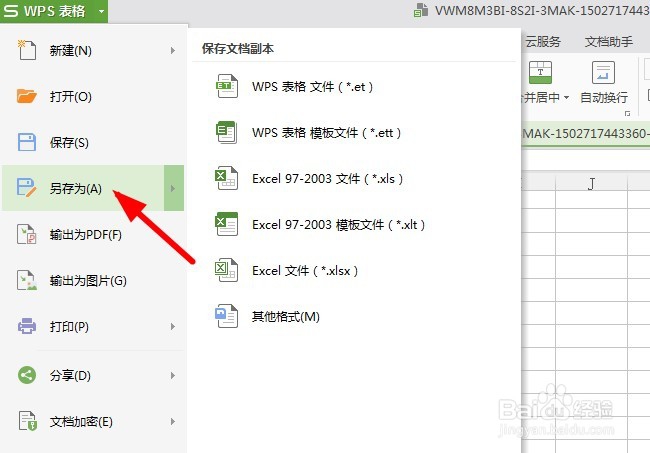Click the Merge and center icon
Image resolution: width=650 pixels, height=453 pixels.
tap(540, 73)
